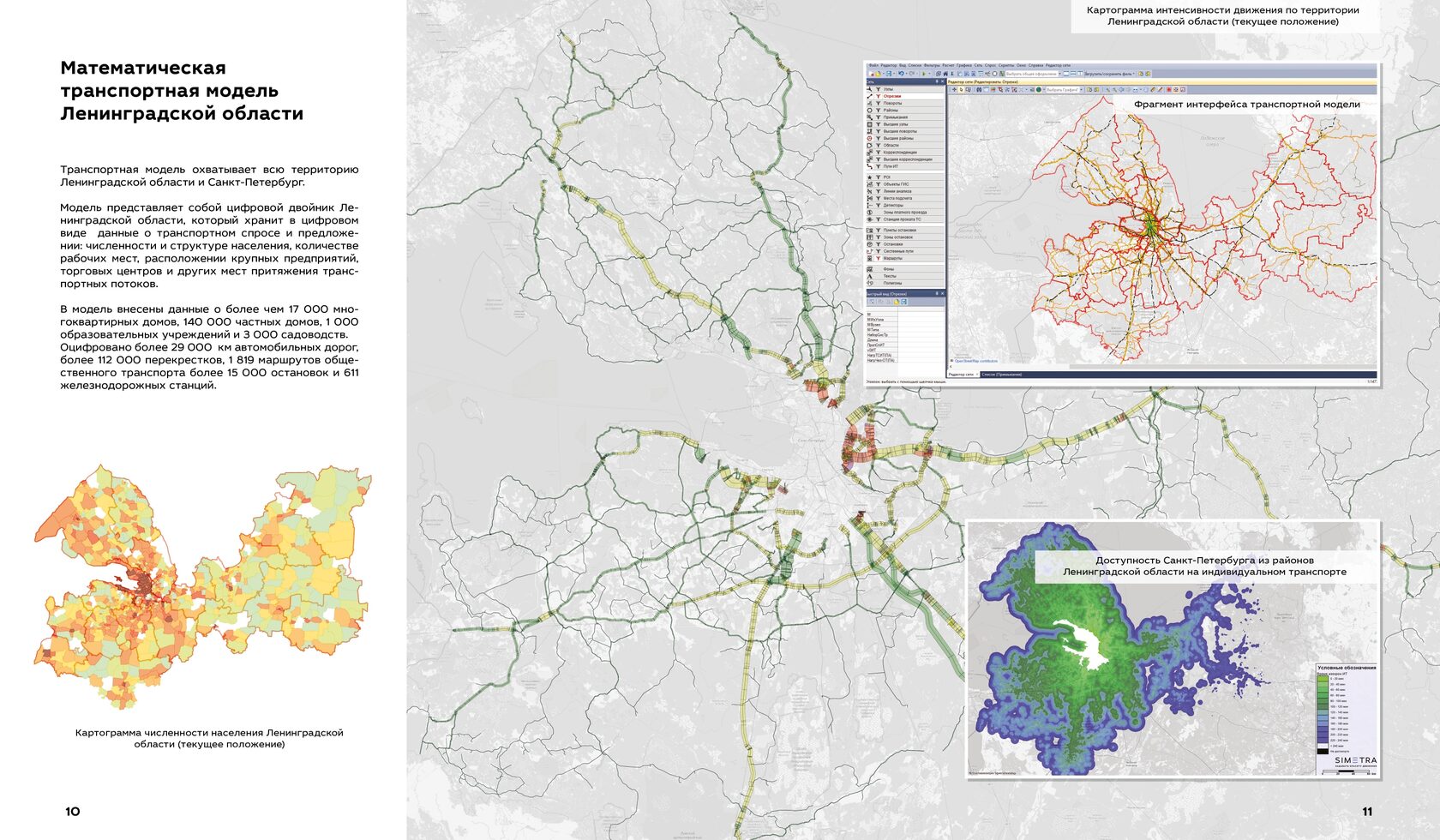1440x840 pixels.
Task: Select the Примыкания network layer
Action: pos(905,117)
